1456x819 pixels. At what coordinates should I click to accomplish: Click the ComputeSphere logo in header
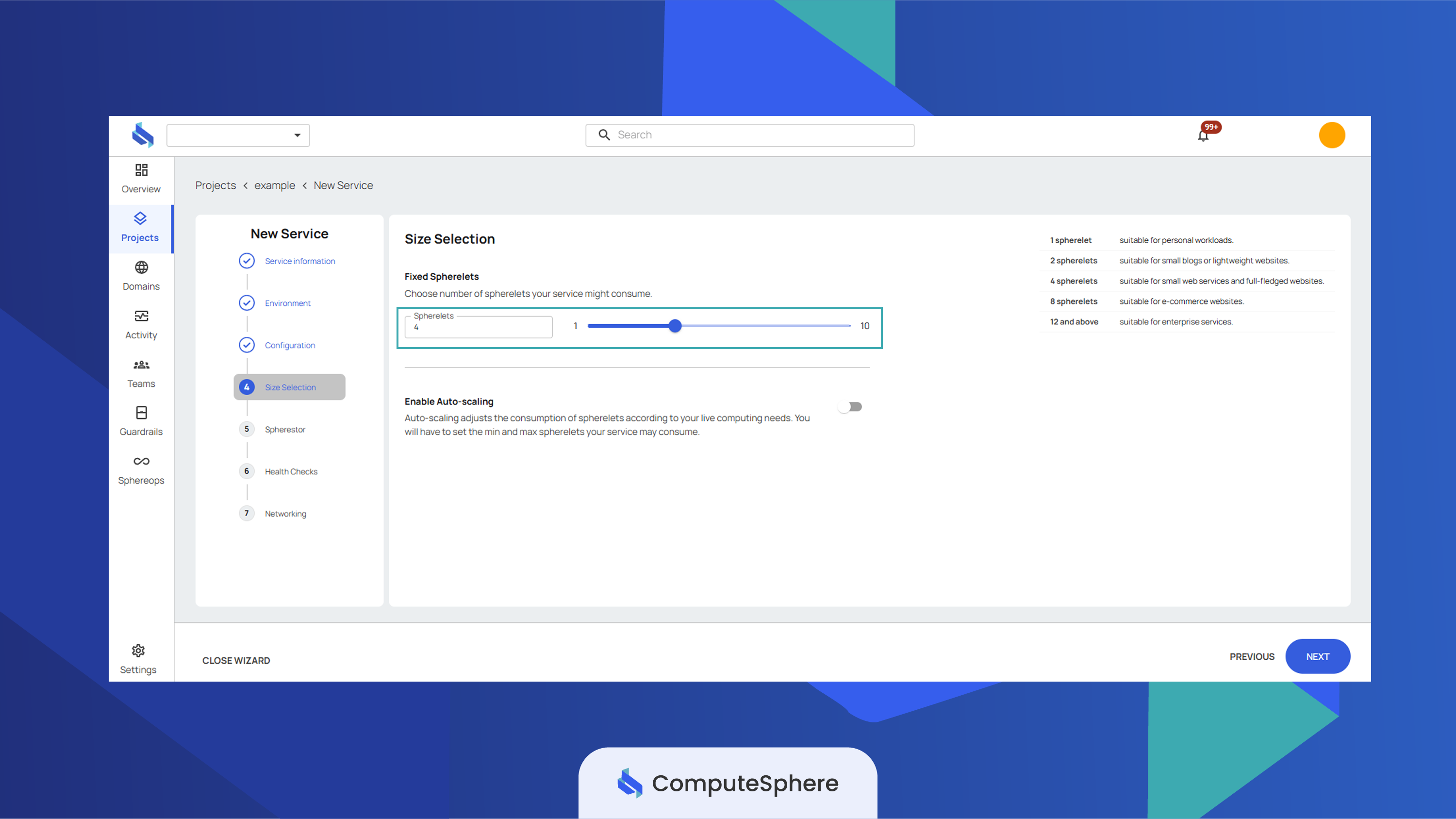142,135
